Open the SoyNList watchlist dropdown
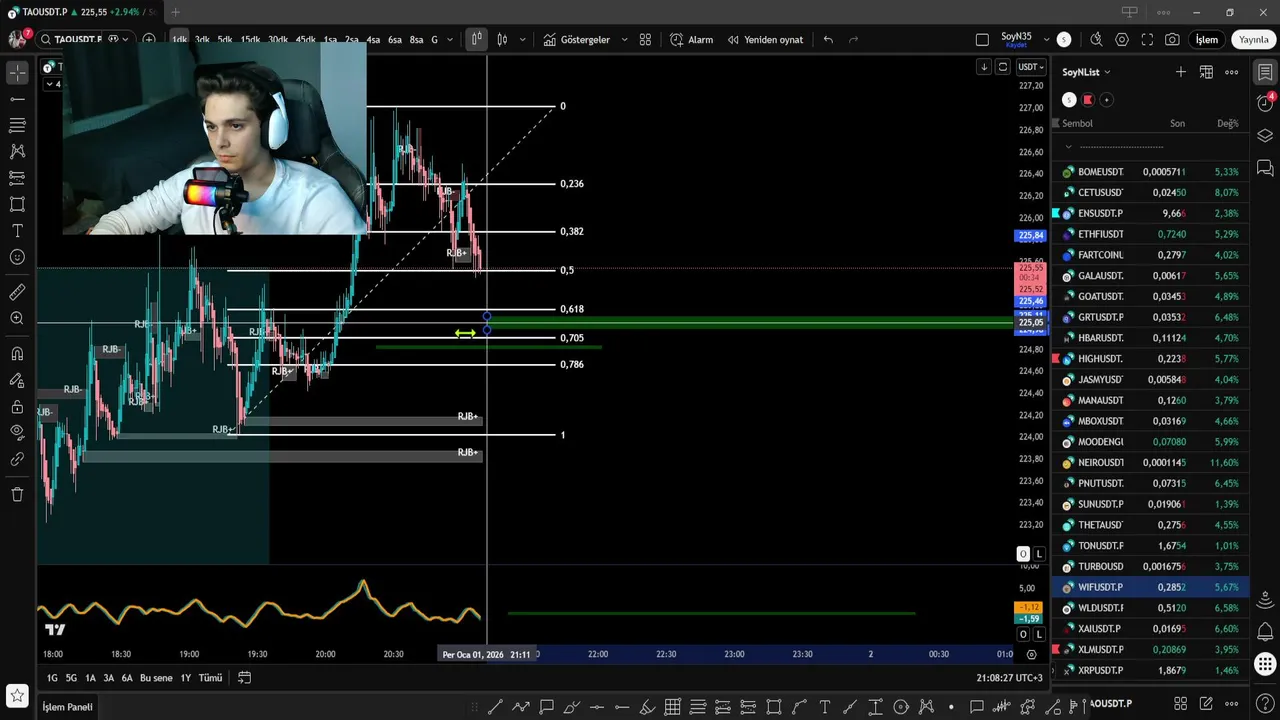Image resolution: width=1280 pixels, height=720 pixels. pyautogui.click(x=1086, y=72)
